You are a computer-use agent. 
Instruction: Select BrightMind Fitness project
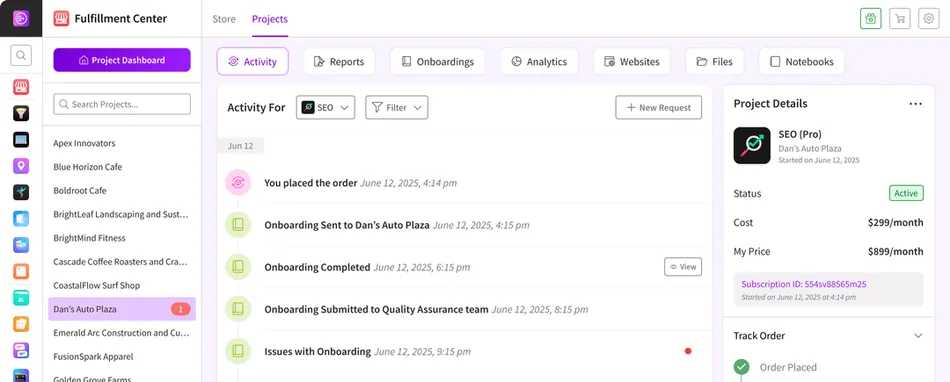click(90, 238)
